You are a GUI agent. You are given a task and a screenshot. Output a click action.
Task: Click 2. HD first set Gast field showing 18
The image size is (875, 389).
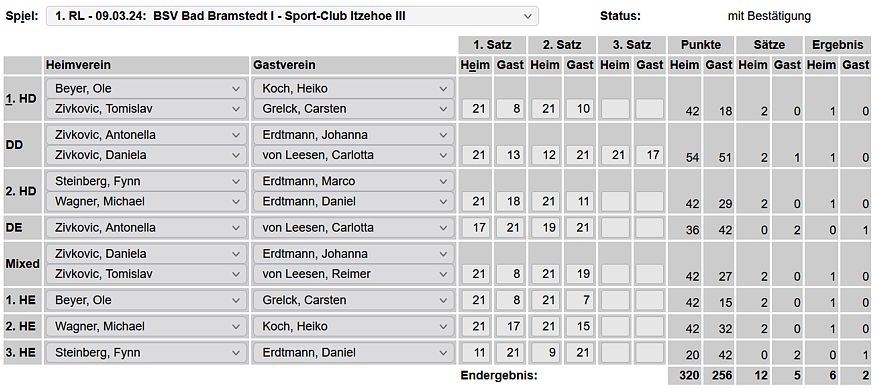(511, 201)
